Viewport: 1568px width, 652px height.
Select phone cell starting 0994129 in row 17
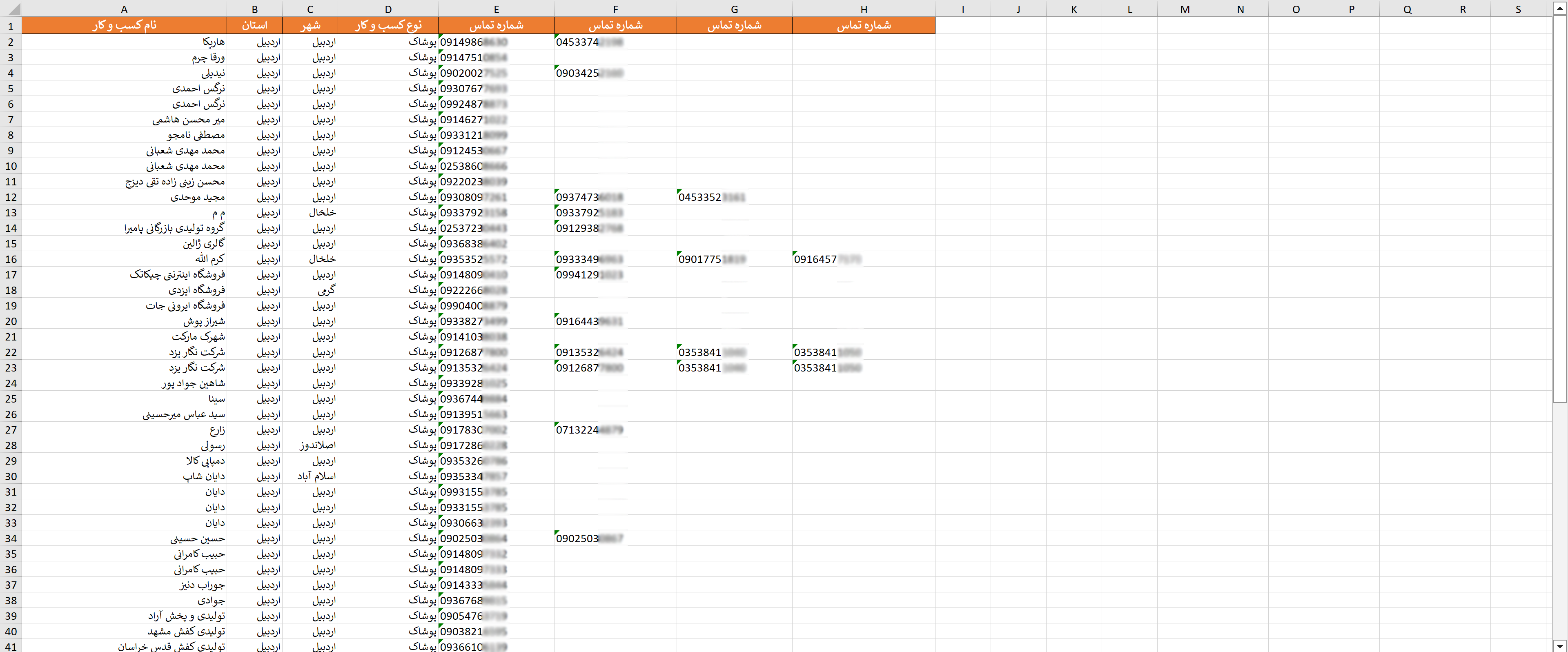tap(615, 274)
